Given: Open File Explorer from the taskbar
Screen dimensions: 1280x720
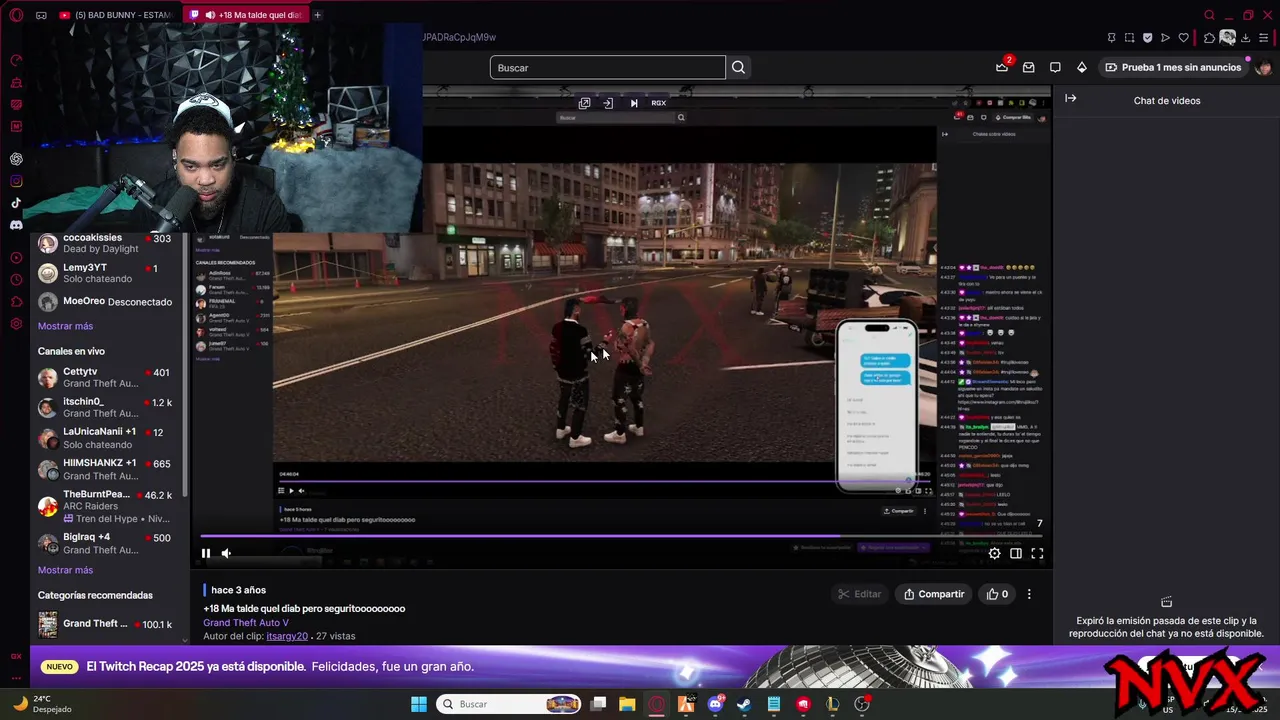Looking at the screenshot, I should 627,704.
